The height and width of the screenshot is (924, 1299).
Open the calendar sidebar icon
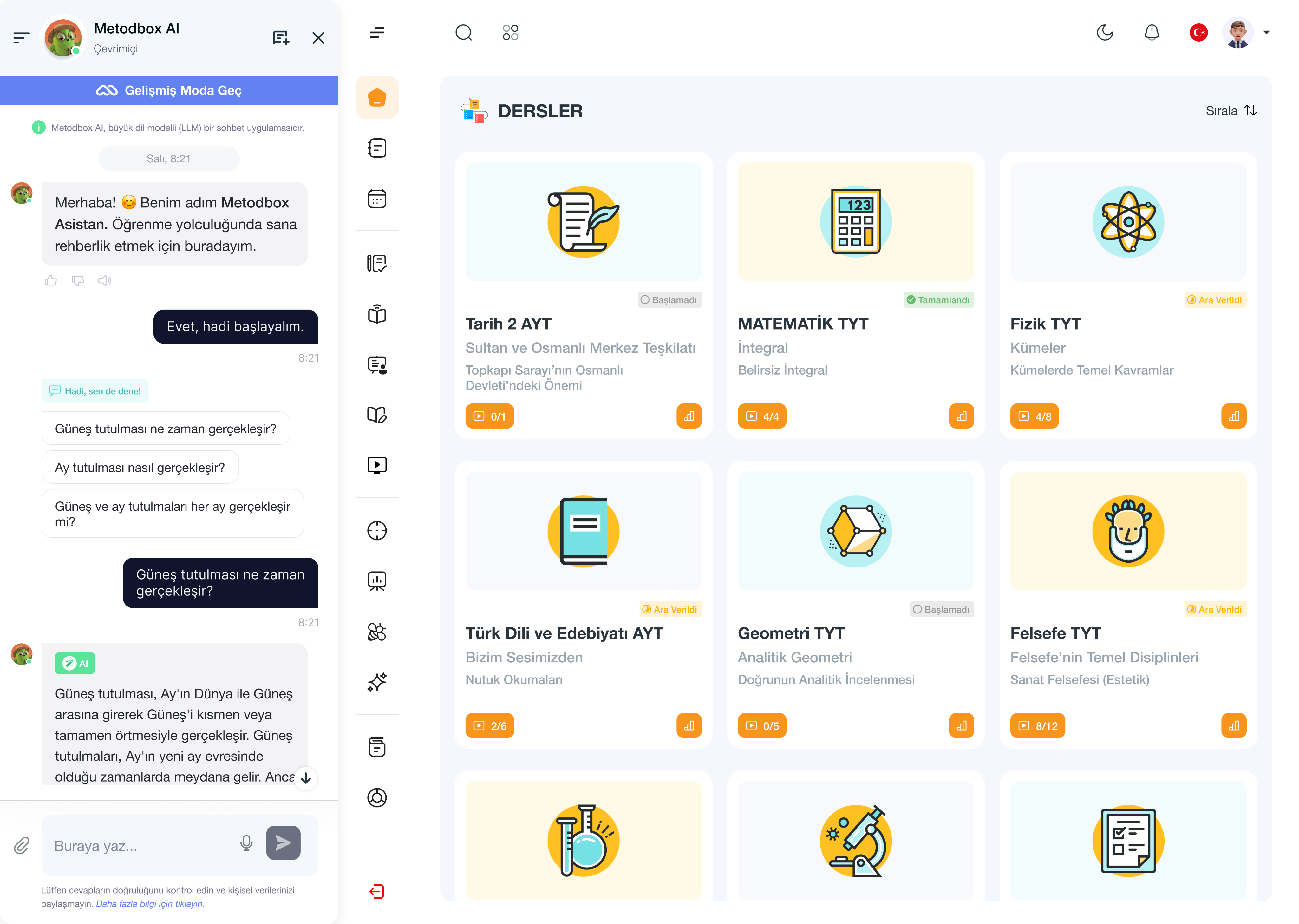click(x=377, y=199)
